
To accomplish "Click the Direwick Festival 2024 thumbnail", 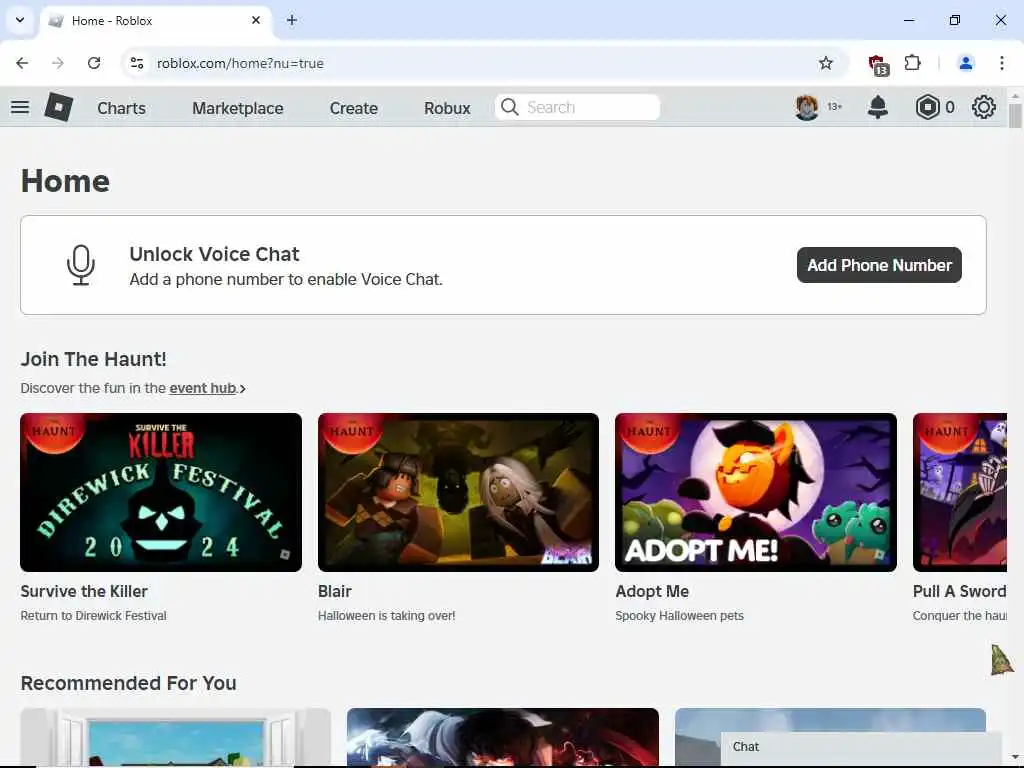I will [x=161, y=492].
